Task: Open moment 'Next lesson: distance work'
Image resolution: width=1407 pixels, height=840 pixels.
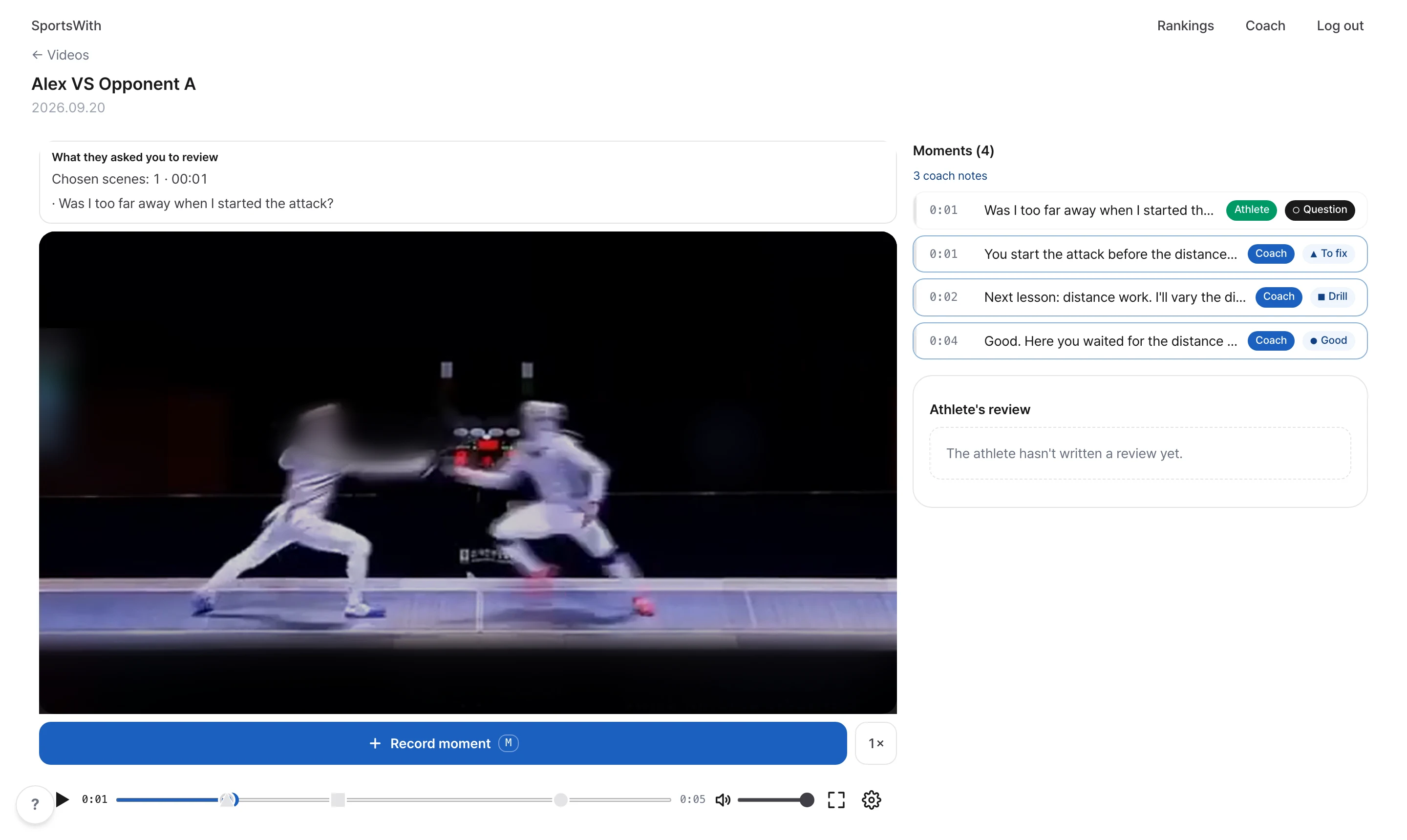Action: point(1140,296)
